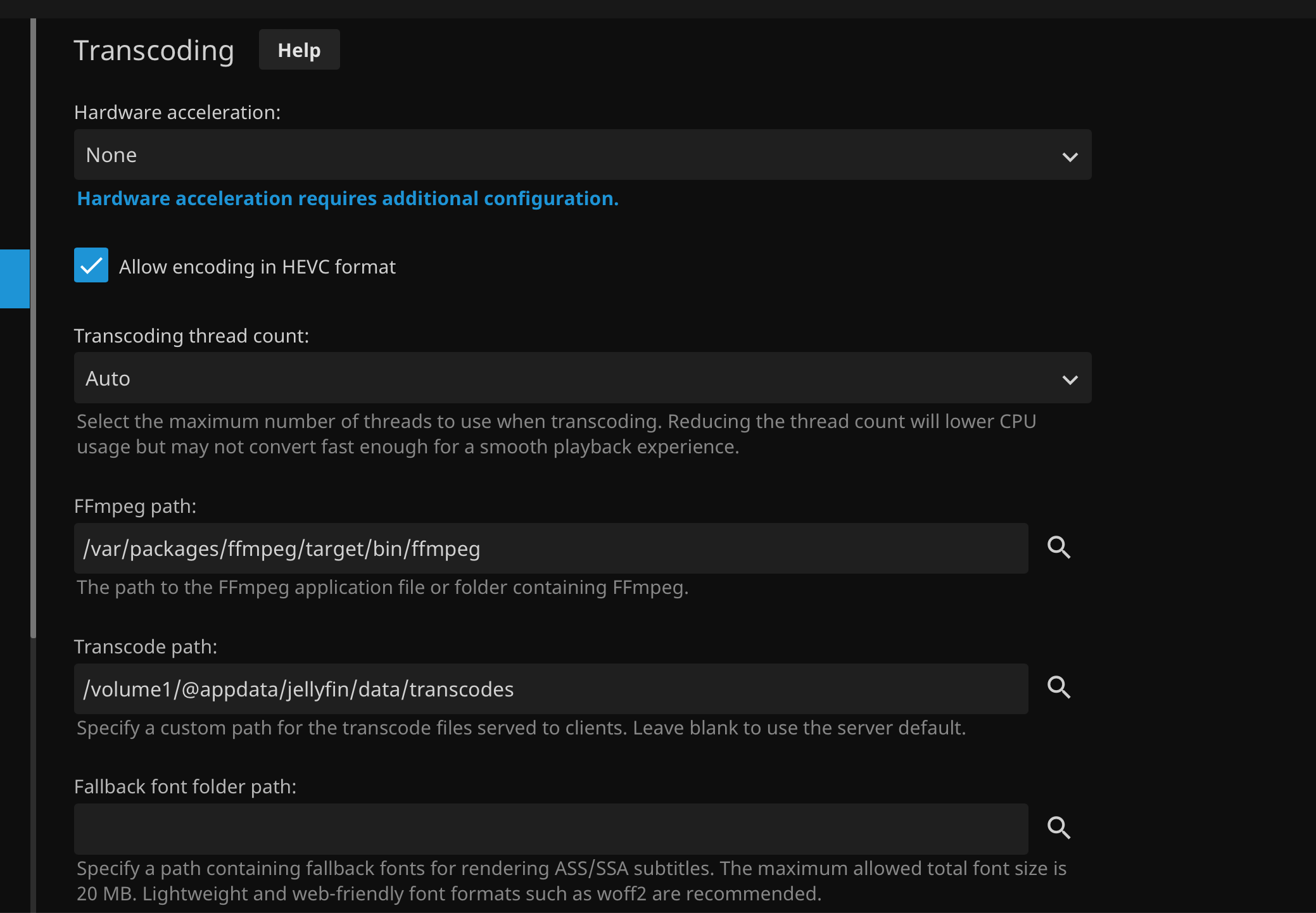Click the Hardware acceleration chevron arrow
Screen dimensions: 1316x913
click(1070, 156)
